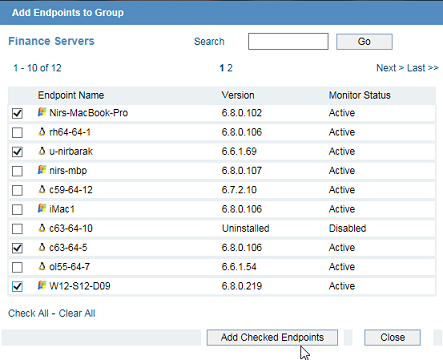Click the Windows icon beside iMac1

click(42, 208)
